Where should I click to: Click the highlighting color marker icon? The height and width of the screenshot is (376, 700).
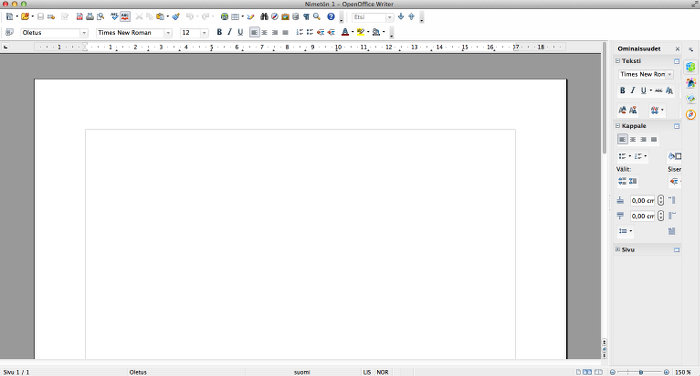360,32
